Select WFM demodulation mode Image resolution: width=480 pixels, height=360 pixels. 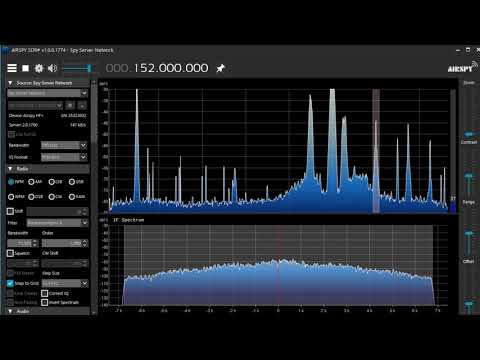pos(11,197)
